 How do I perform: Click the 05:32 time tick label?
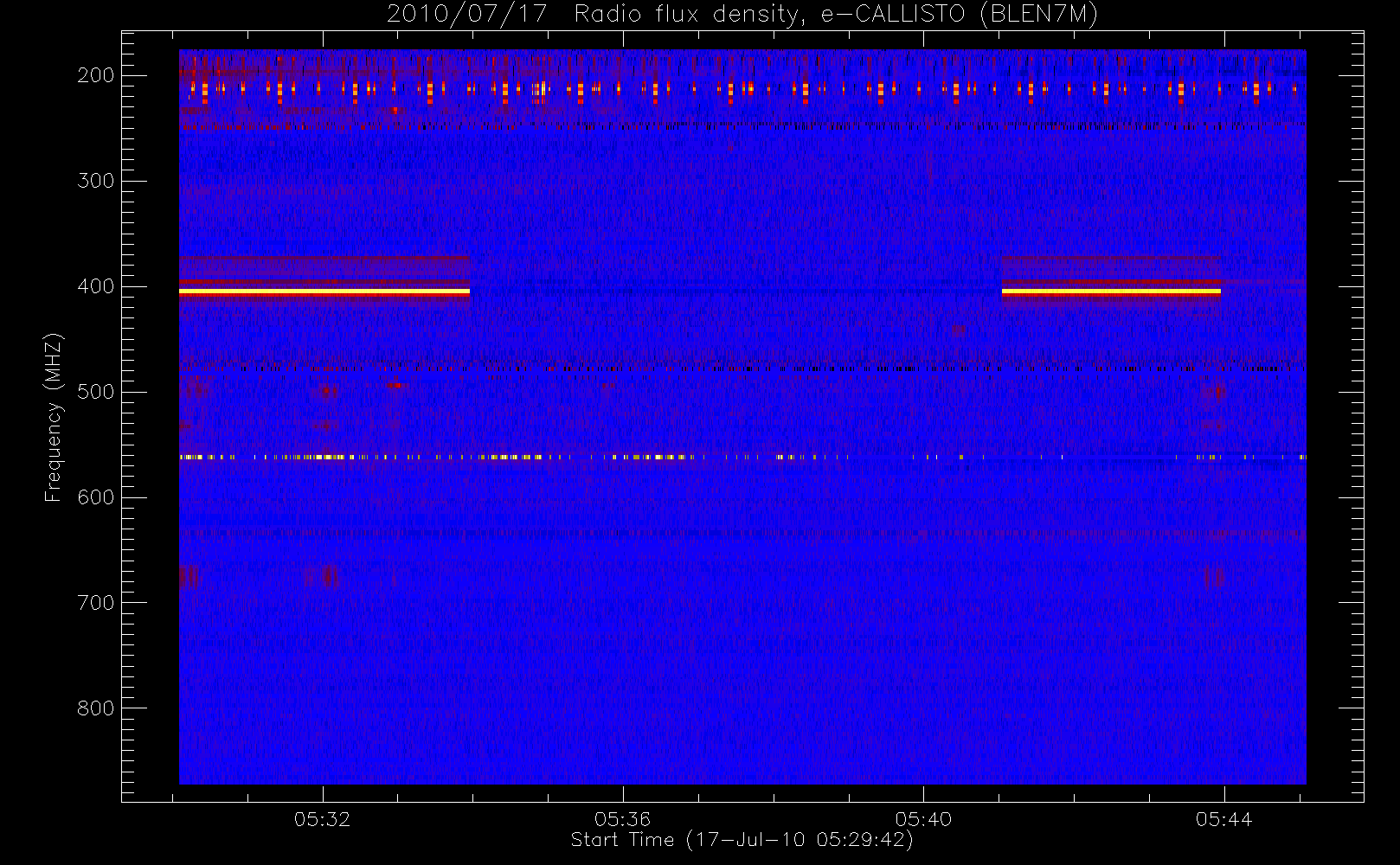pyautogui.click(x=323, y=819)
